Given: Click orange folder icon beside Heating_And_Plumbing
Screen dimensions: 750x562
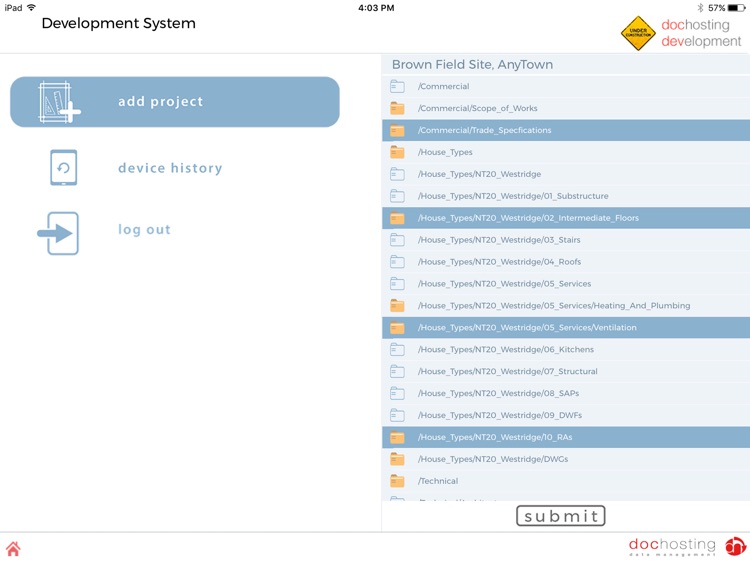Looking at the screenshot, I should (x=397, y=306).
